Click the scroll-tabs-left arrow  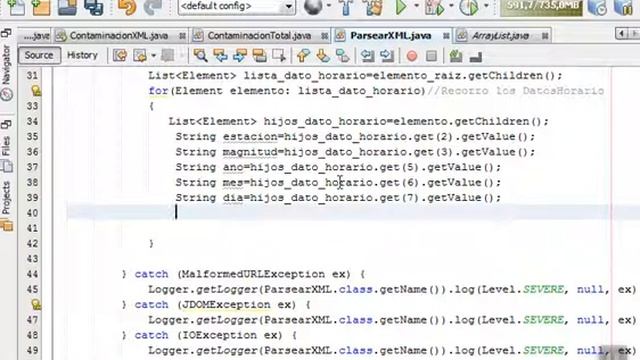[622, 33]
